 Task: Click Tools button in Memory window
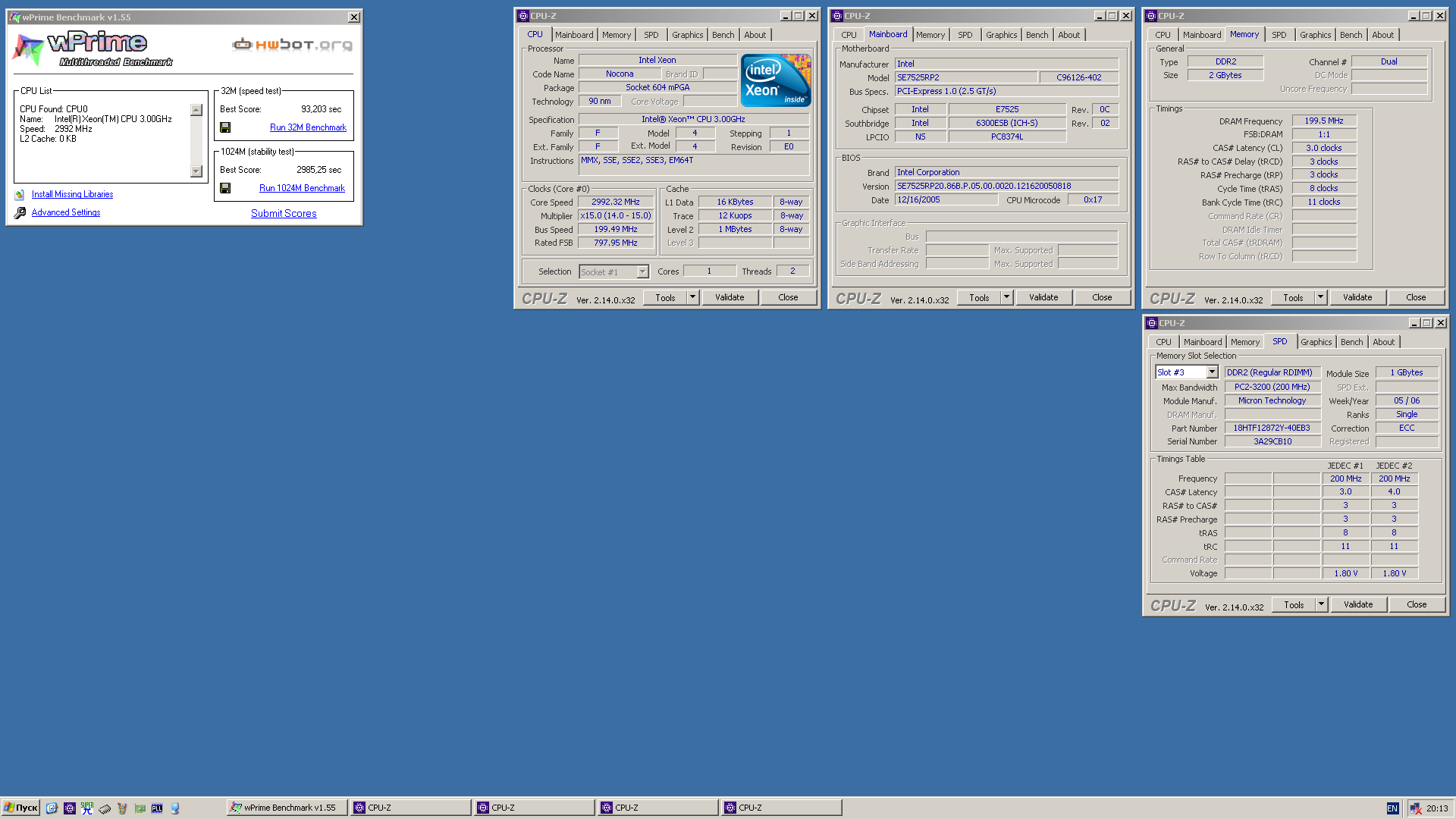[x=1293, y=297]
